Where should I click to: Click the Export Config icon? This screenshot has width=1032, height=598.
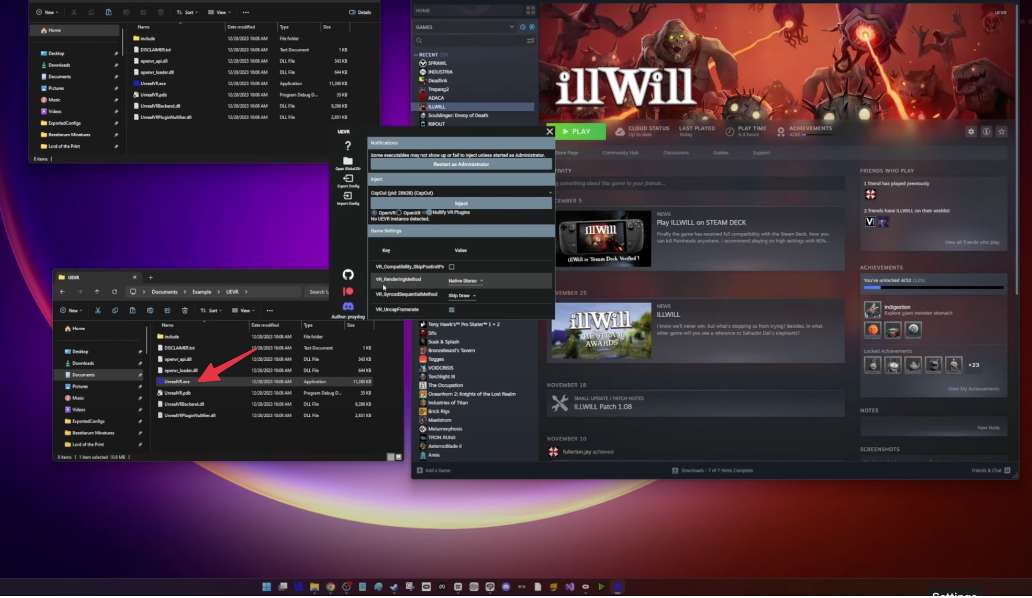tap(348, 178)
